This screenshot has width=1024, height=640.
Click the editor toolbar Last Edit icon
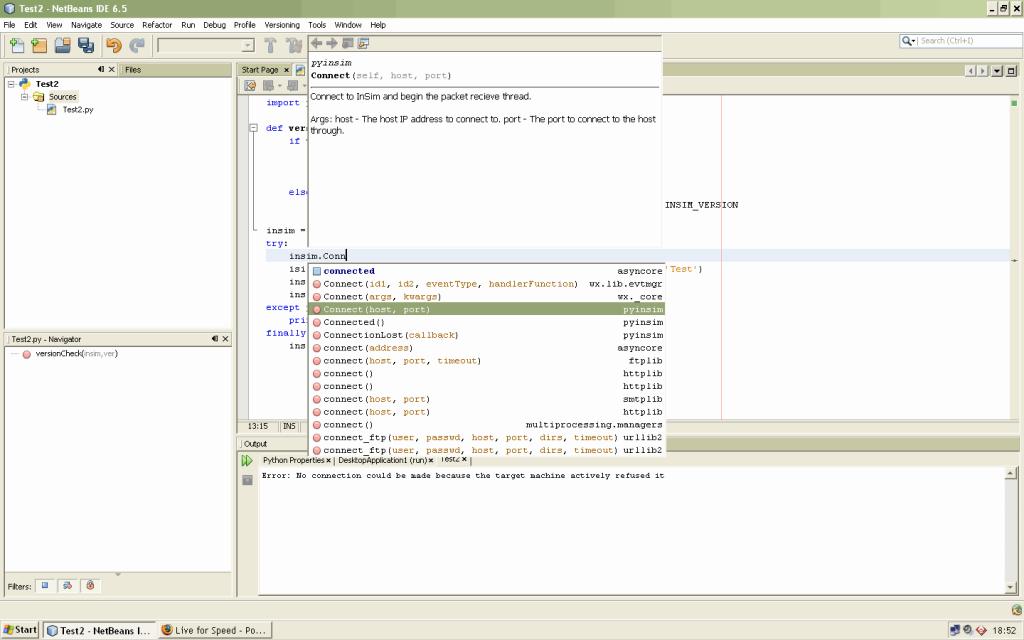pyautogui.click(x=249, y=86)
